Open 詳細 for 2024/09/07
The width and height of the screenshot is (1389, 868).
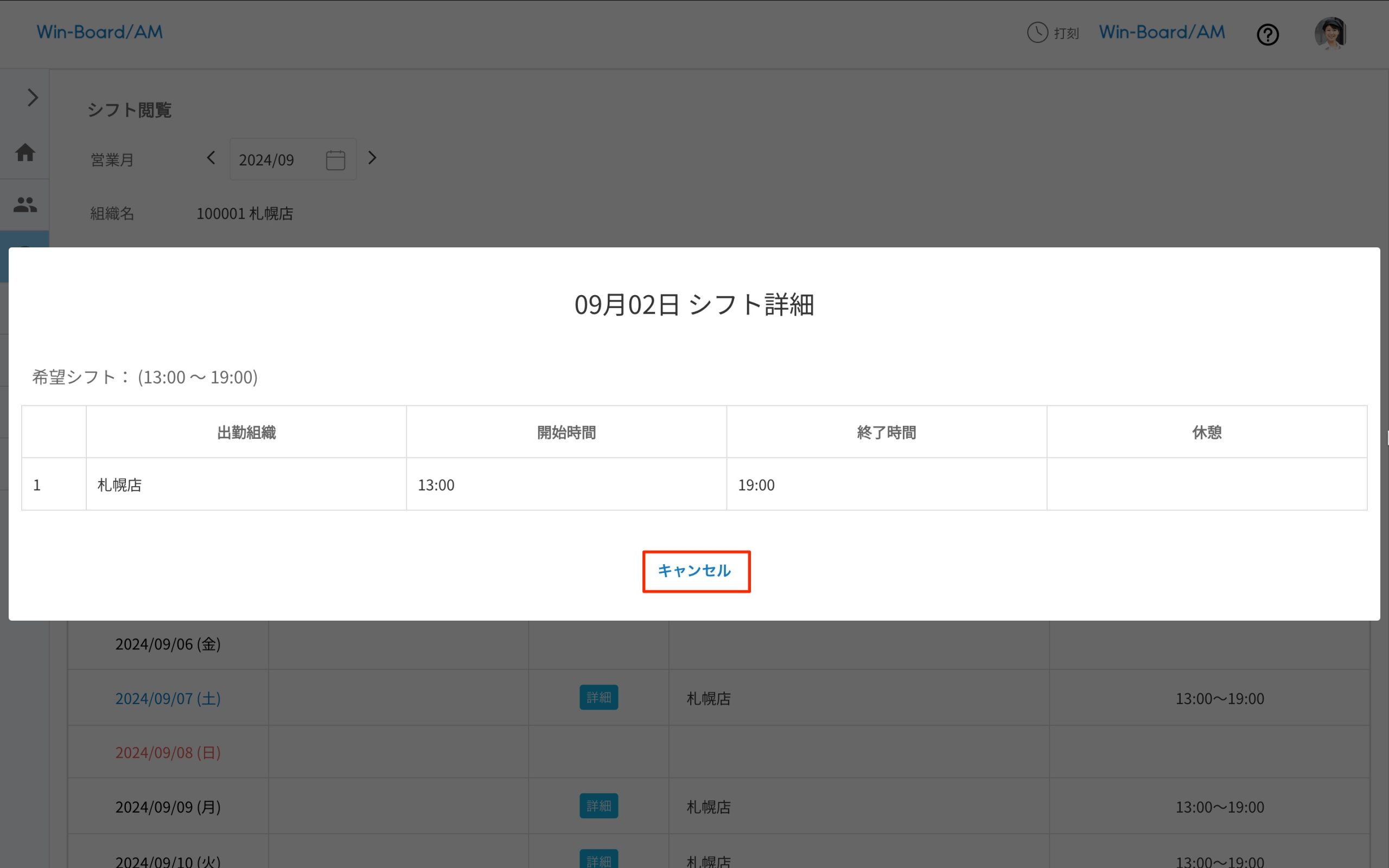pyautogui.click(x=598, y=697)
